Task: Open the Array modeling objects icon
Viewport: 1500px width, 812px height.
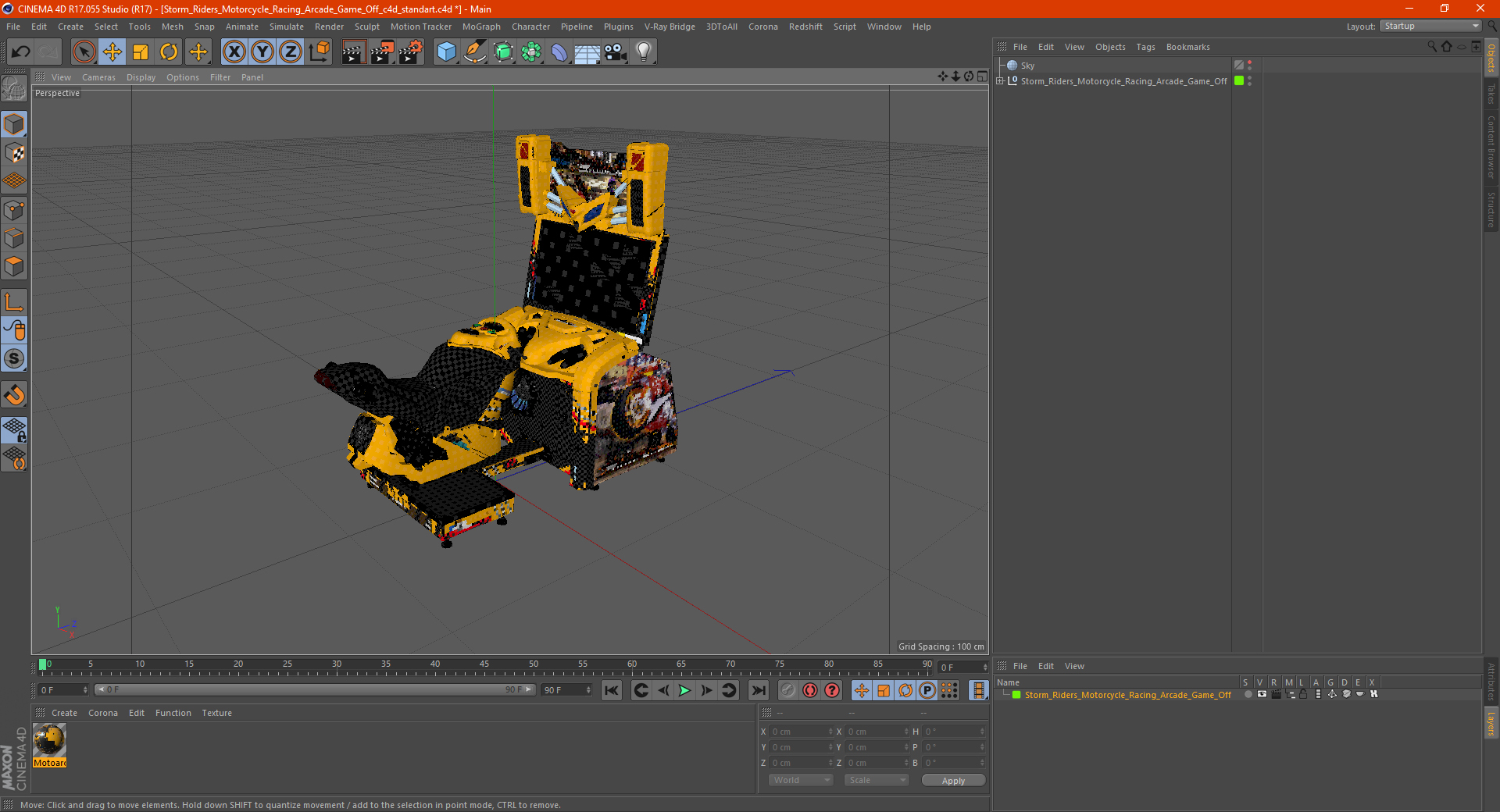Action: 531,52
